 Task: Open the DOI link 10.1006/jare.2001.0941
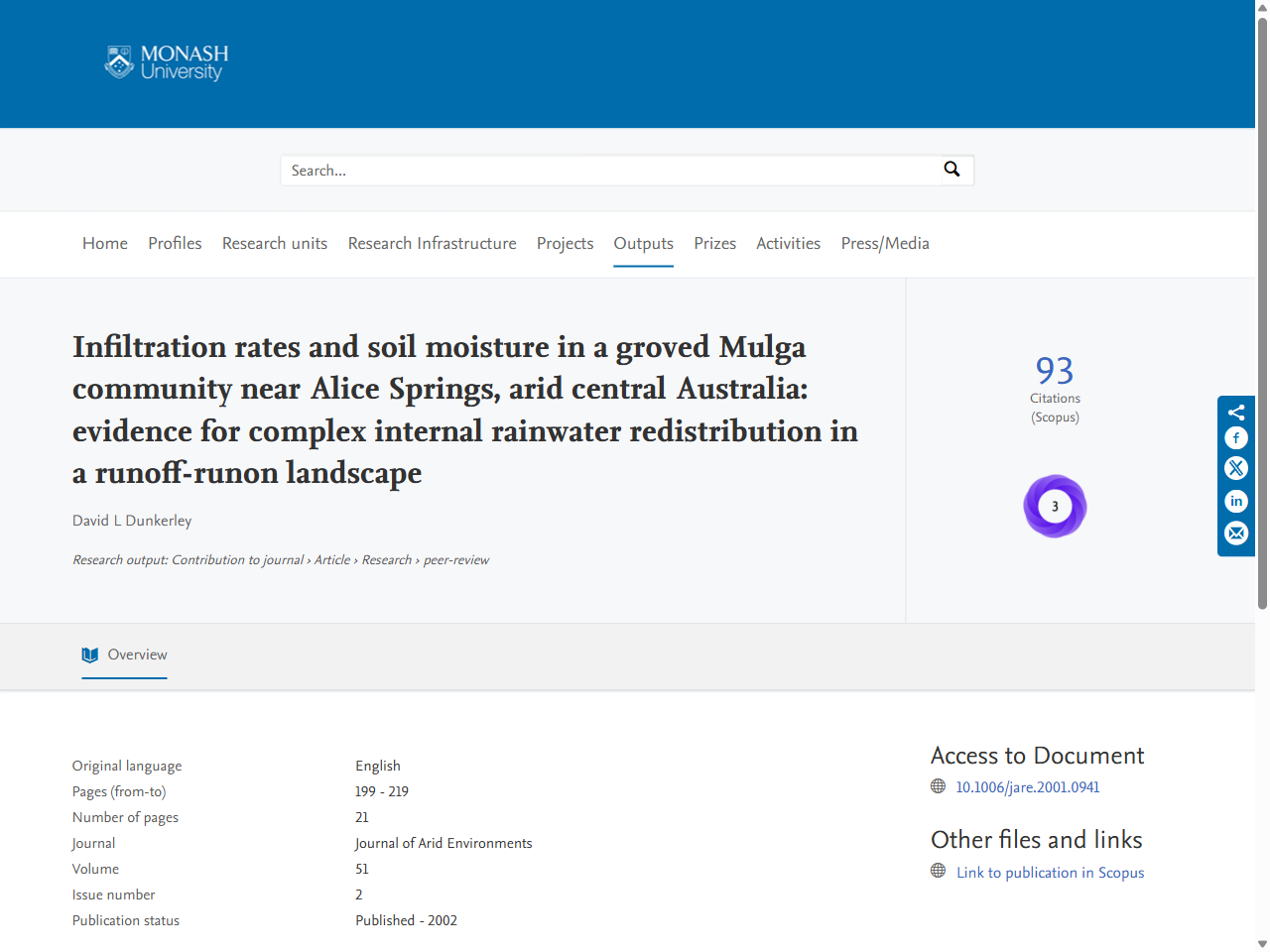coord(1027,787)
